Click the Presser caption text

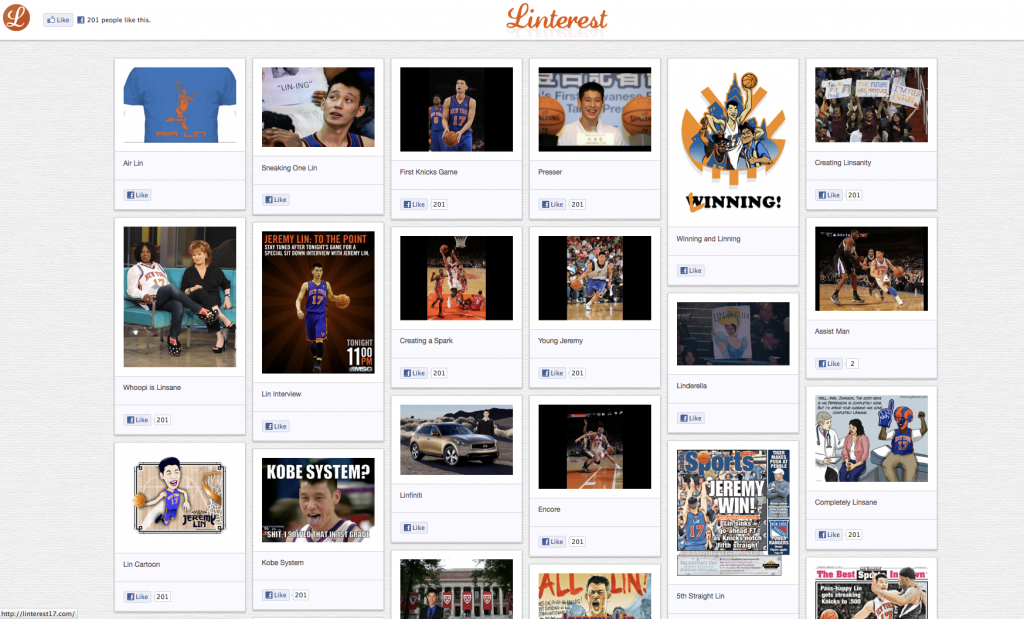550,172
